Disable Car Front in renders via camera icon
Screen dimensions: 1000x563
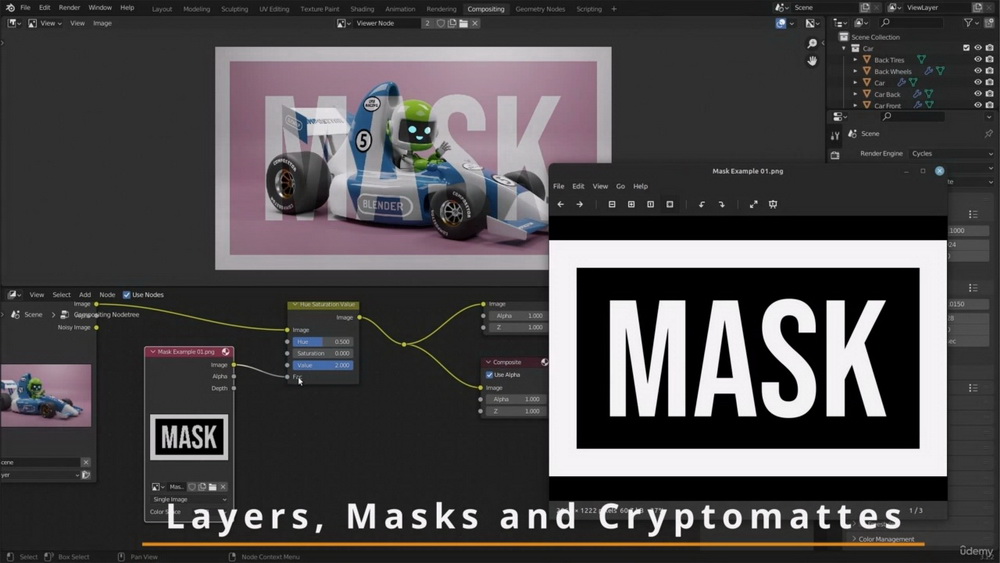(x=989, y=105)
